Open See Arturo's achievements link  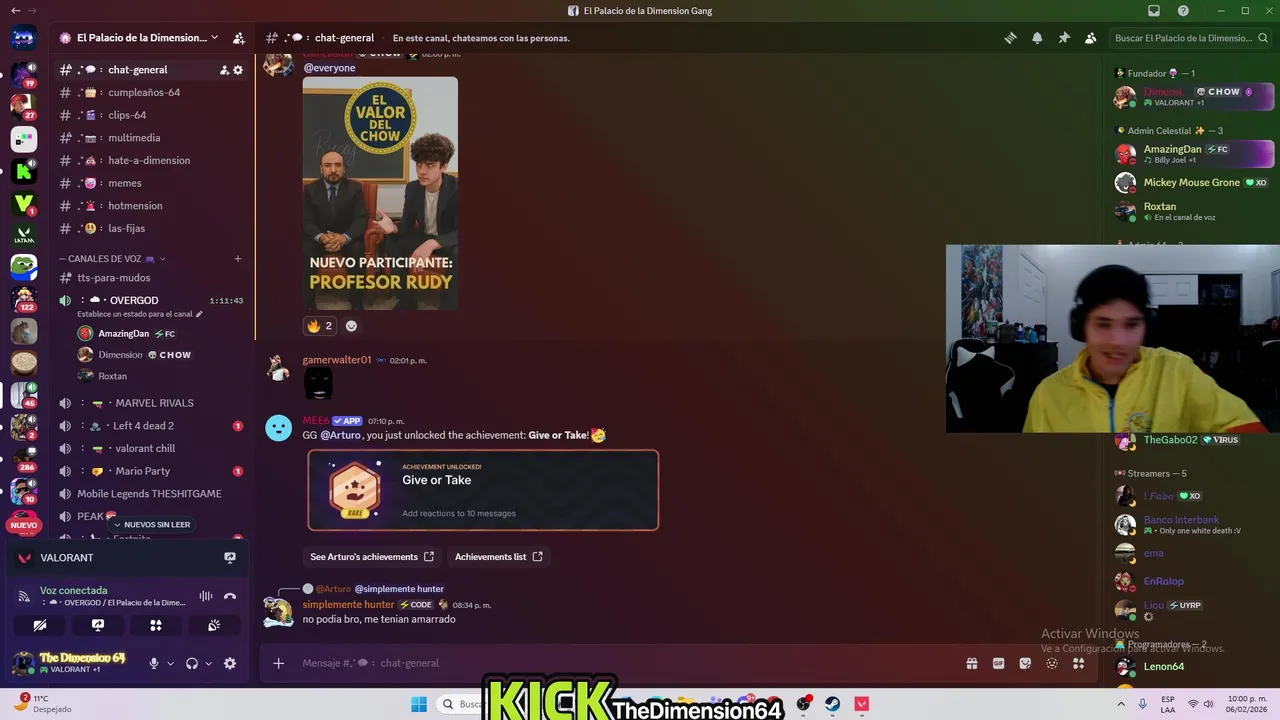point(372,557)
